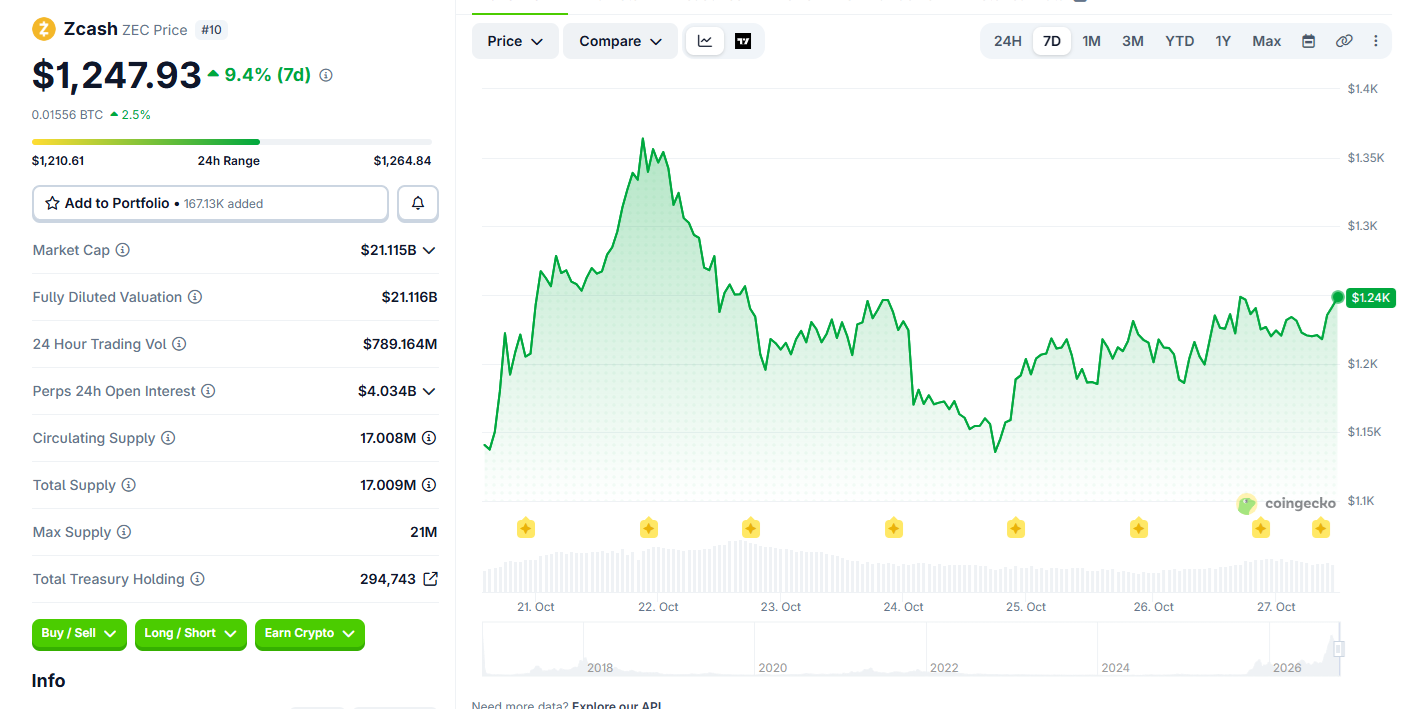Image resolution: width=1408 pixels, height=709 pixels.
Task: Click the Max Supply info icon
Action: coord(124,532)
